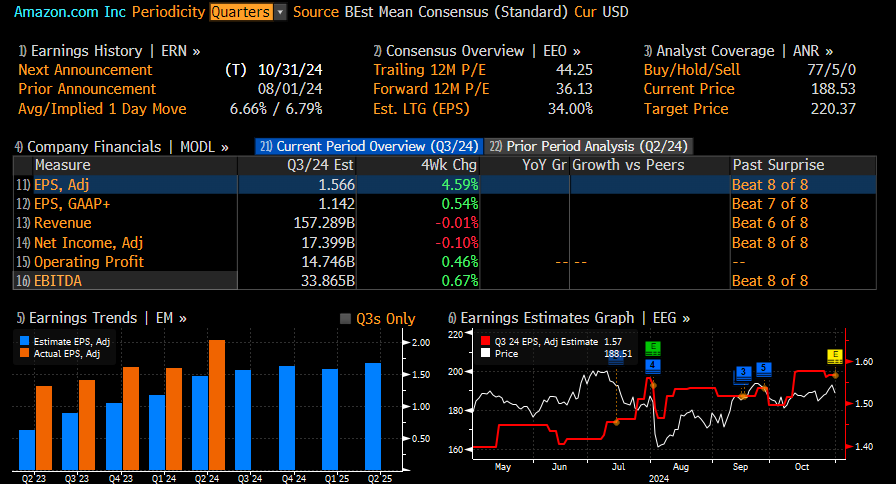The image size is (896, 484).
Task: Select the EPS, Adj row
Action: [x=445, y=185]
